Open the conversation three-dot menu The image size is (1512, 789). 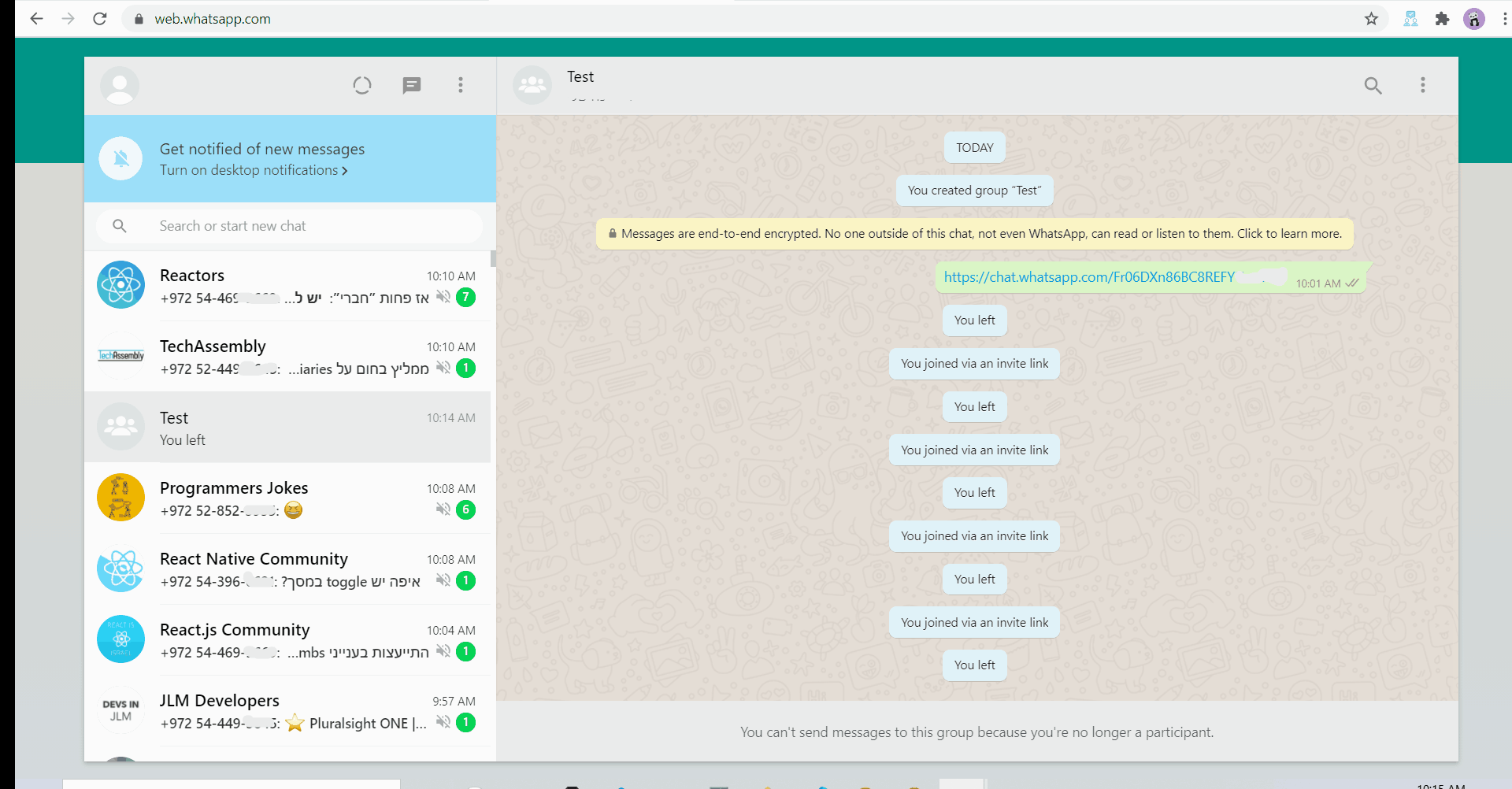pos(1422,85)
